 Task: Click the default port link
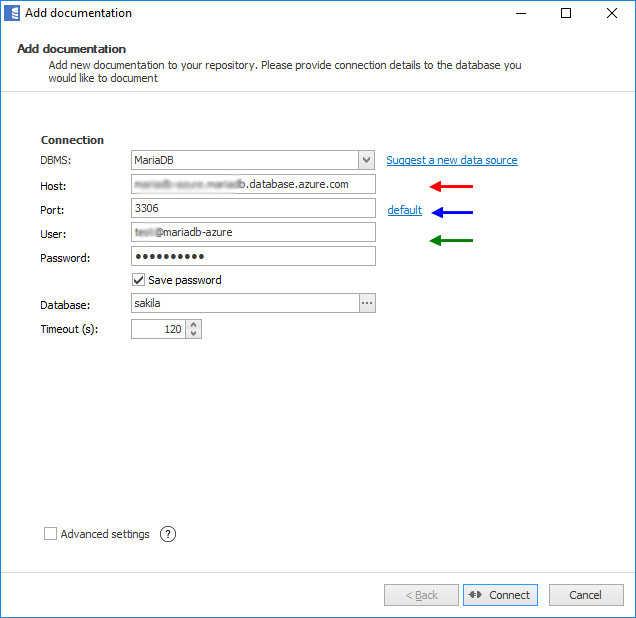coord(405,210)
